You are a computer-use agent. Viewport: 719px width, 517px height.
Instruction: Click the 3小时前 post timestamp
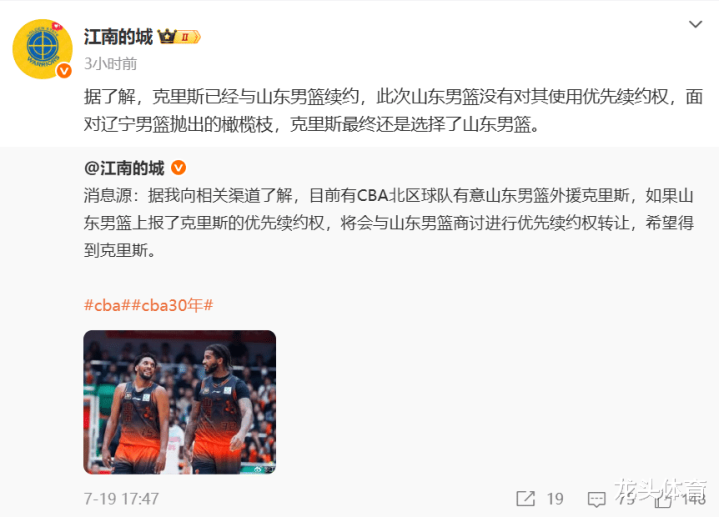tap(111, 64)
